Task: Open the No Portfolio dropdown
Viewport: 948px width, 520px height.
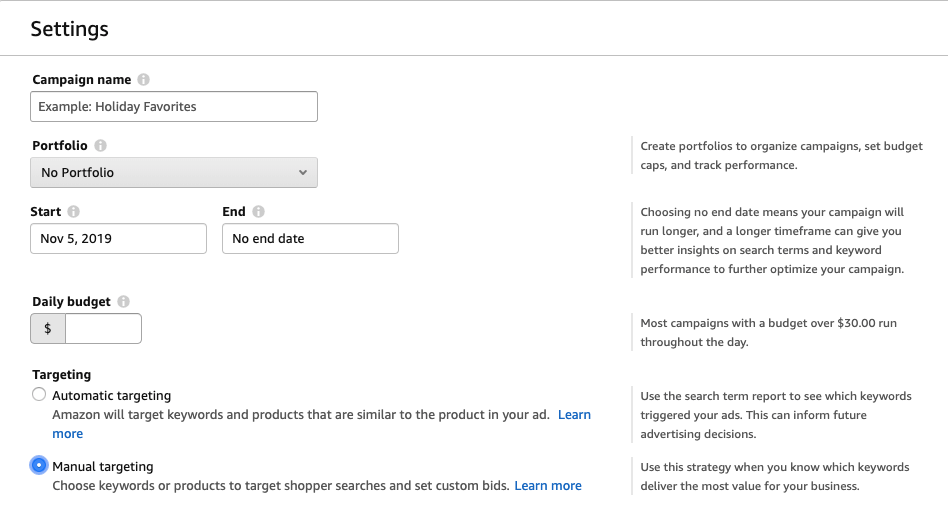Action: pos(173,173)
